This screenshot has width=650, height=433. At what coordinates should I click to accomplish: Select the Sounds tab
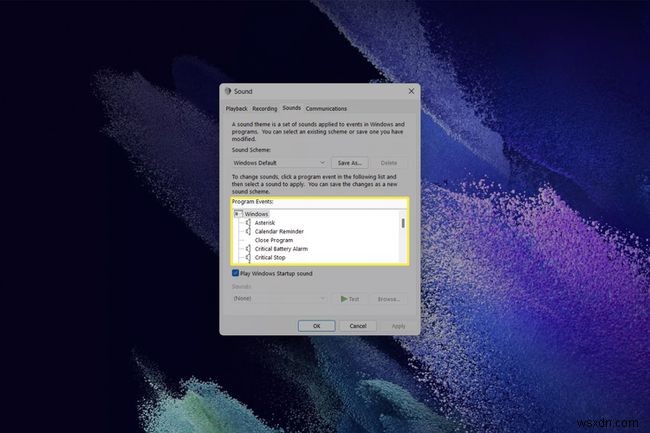tap(291, 108)
